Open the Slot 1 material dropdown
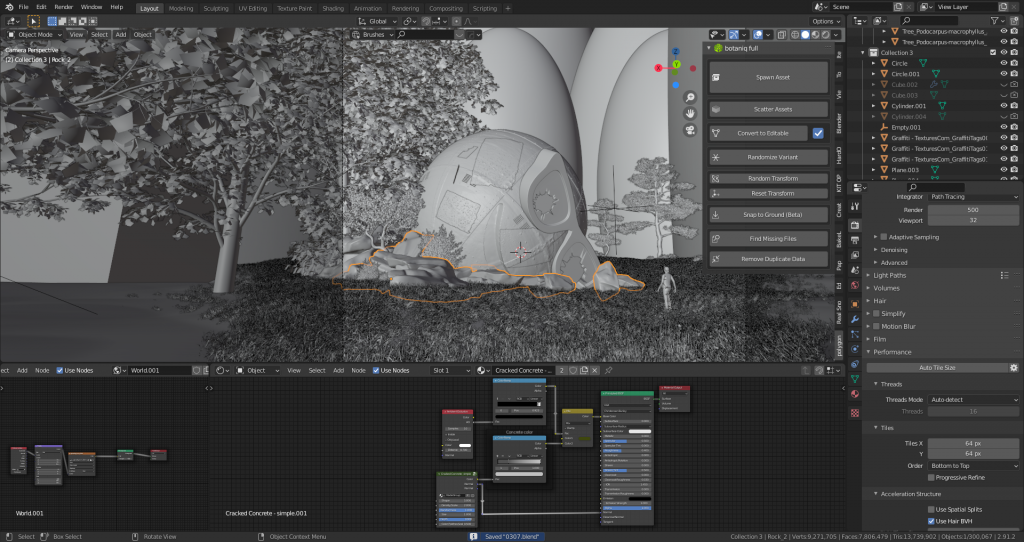Image resolution: width=1024 pixels, height=542 pixels. pos(451,370)
